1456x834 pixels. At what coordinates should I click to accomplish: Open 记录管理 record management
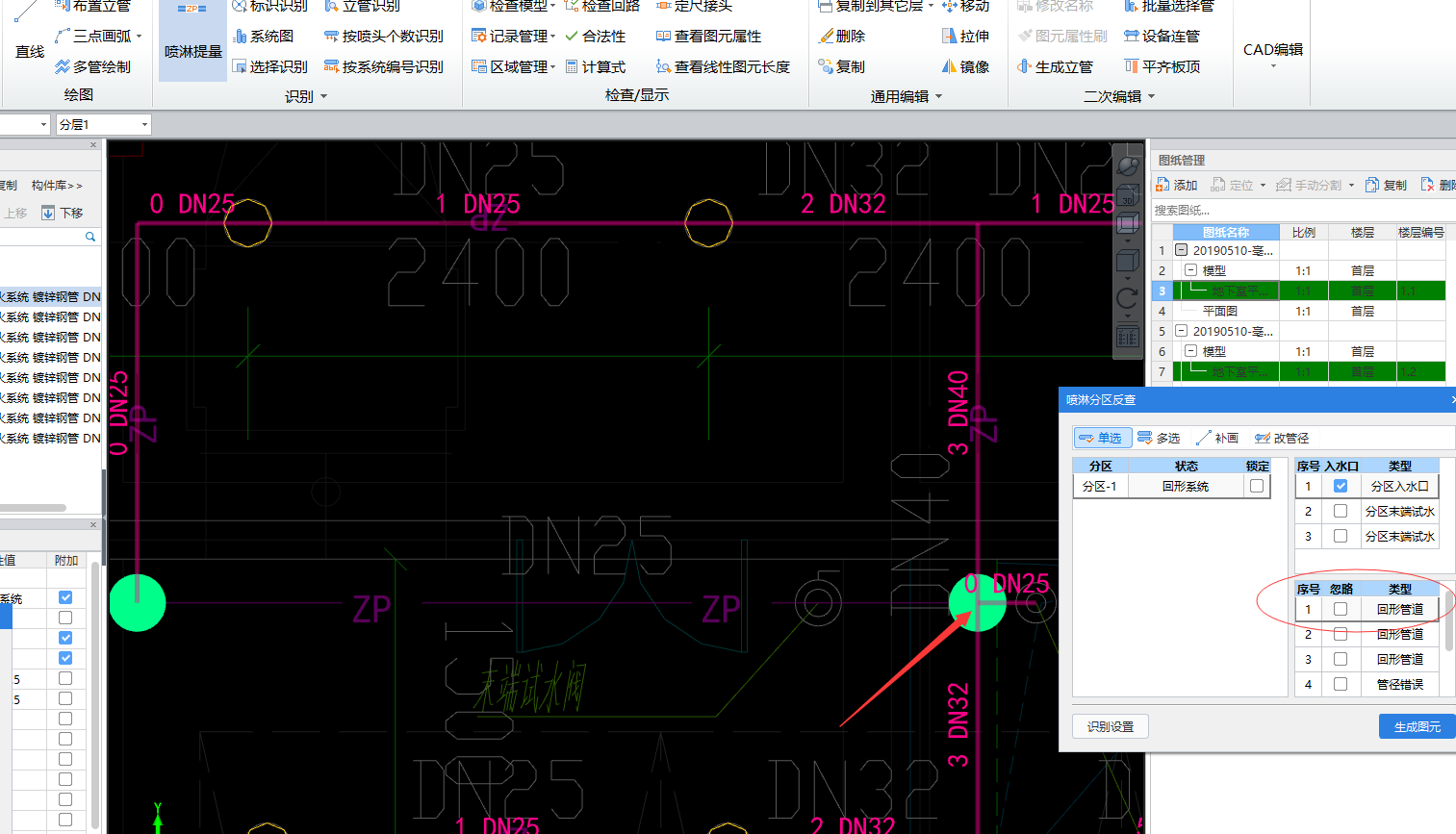(513, 36)
